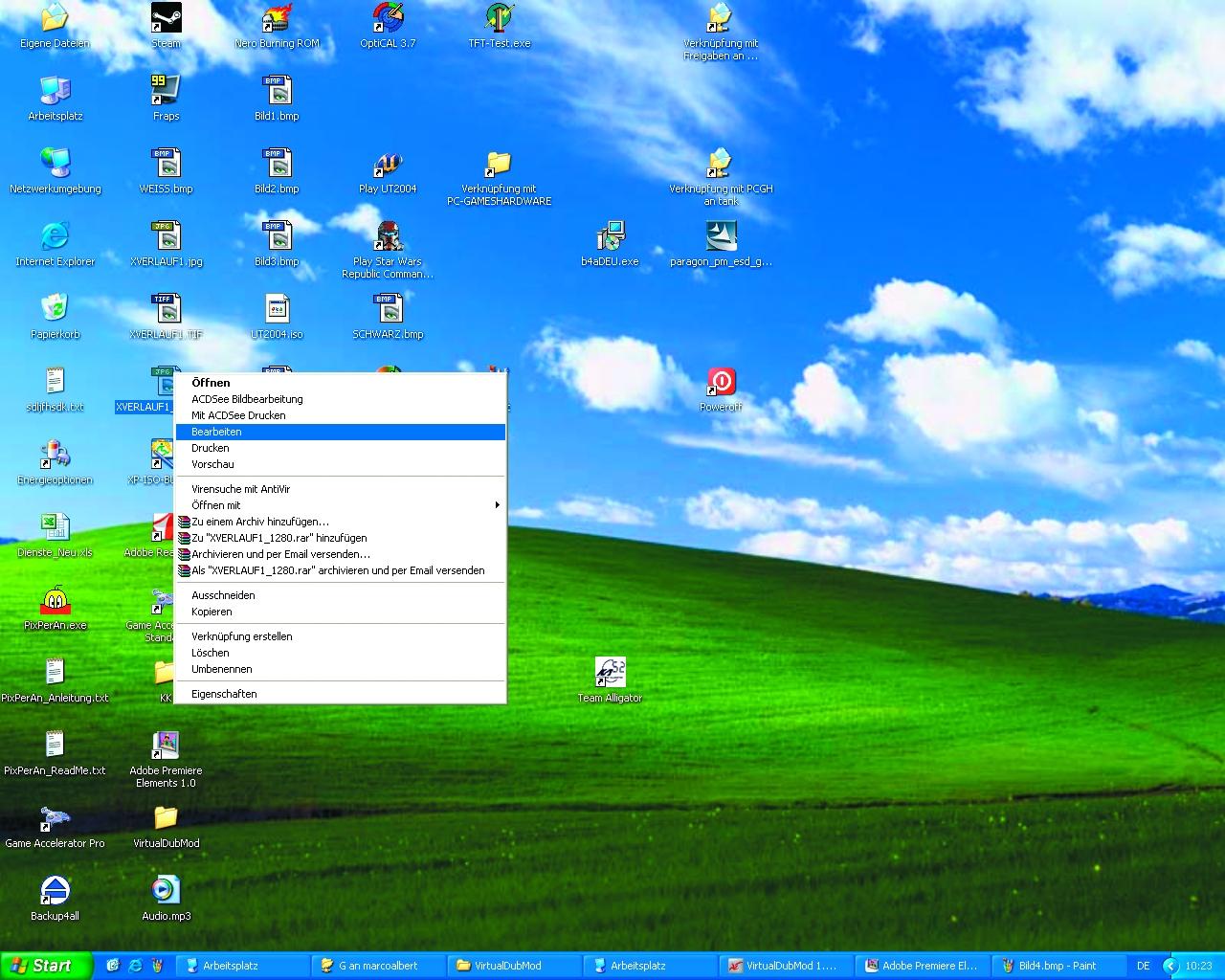Switch to Adobe Premiere El… taskbar button
This screenshot has width=1225, height=980.
pyautogui.click(x=923, y=966)
